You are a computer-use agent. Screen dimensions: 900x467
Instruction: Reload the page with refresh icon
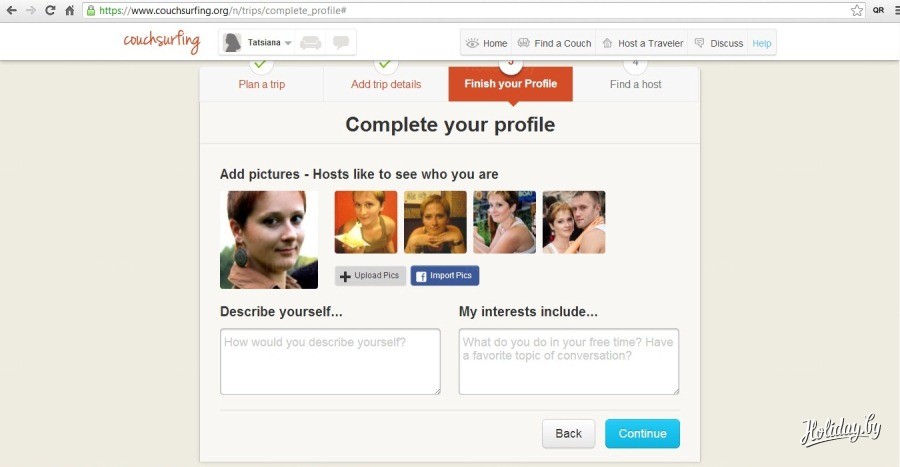[50, 10]
